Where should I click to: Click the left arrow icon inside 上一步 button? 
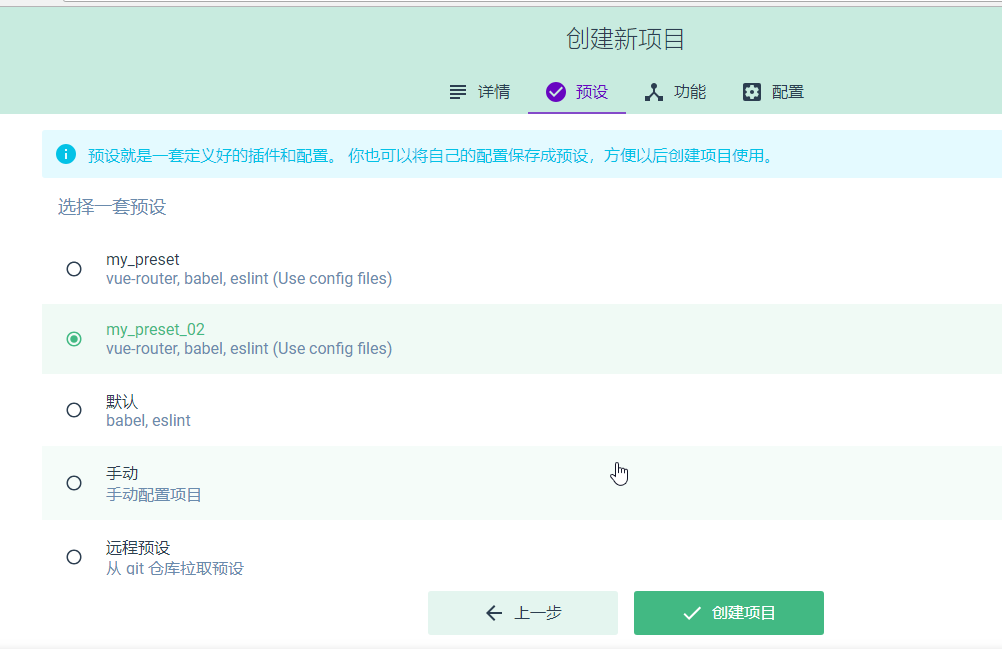coord(493,613)
